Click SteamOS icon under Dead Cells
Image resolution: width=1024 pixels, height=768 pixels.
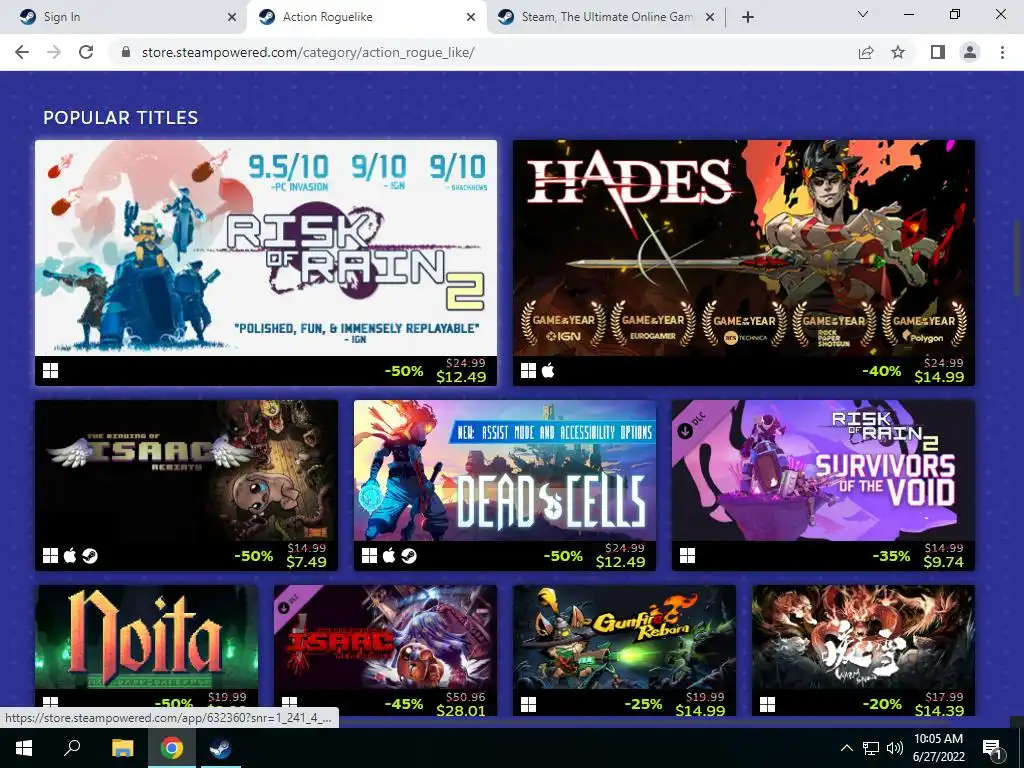pos(409,556)
